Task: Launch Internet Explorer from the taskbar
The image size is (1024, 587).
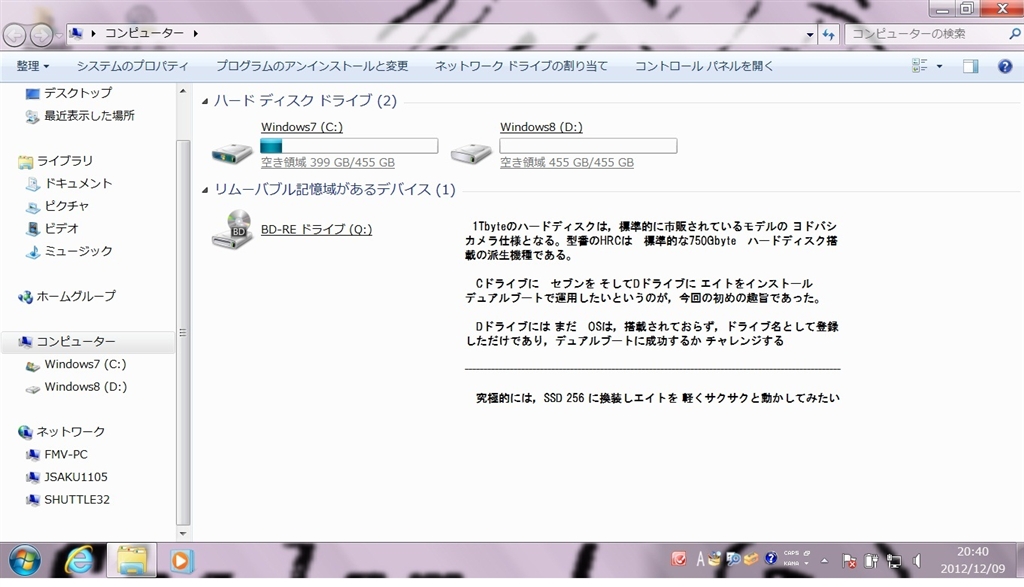Action: pyautogui.click(x=79, y=561)
